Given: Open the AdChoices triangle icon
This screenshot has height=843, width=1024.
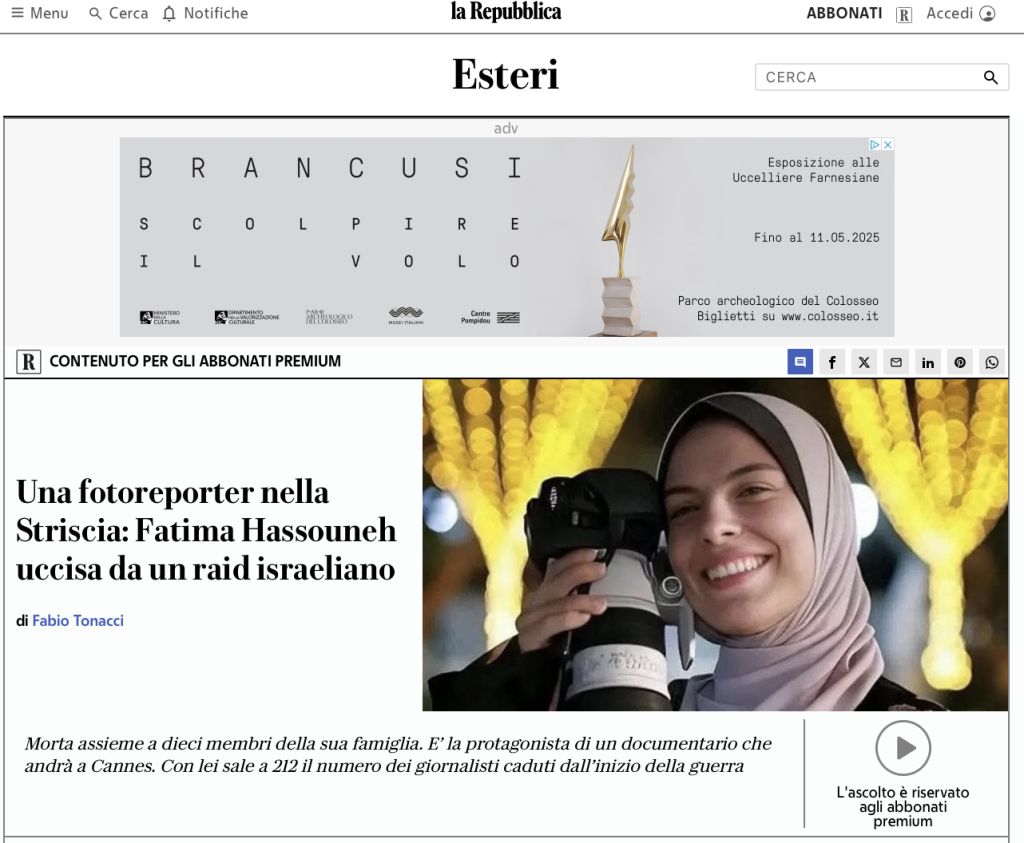Looking at the screenshot, I should coord(874,145).
